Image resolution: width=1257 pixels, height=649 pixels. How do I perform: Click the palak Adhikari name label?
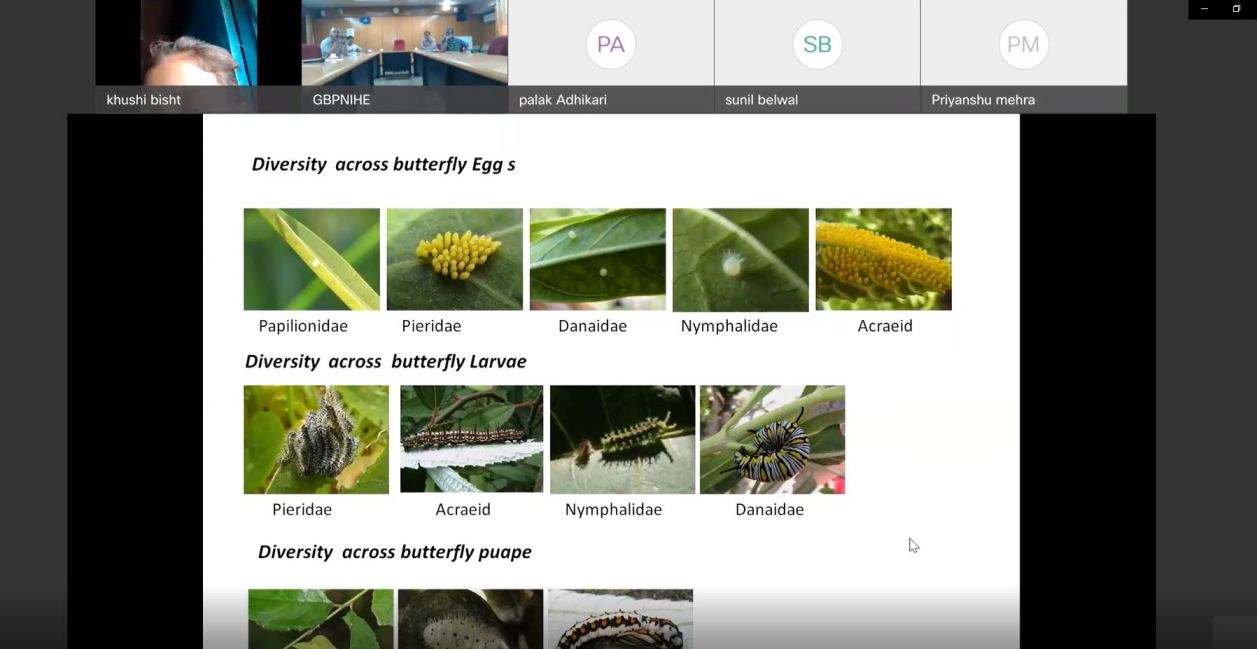pyautogui.click(x=563, y=100)
